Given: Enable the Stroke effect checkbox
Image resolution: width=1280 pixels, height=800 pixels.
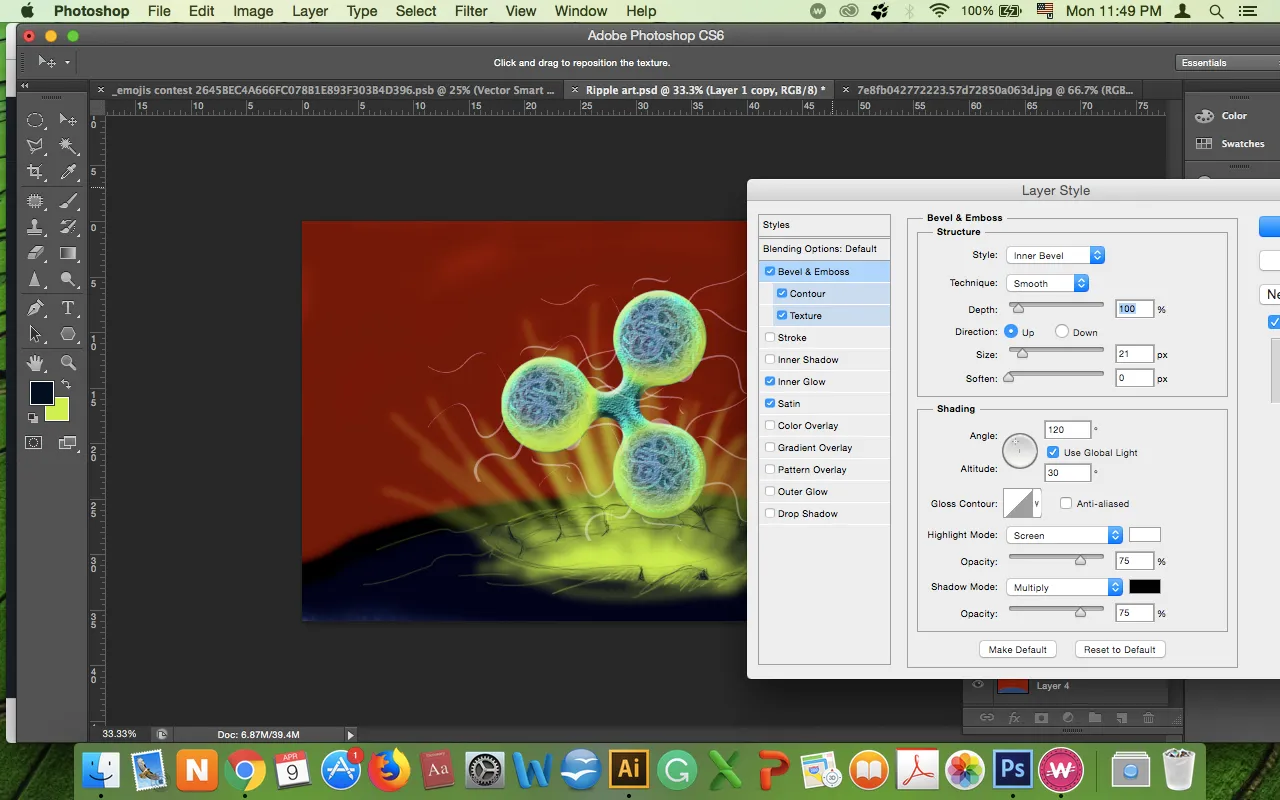Looking at the screenshot, I should pos(770,337).
